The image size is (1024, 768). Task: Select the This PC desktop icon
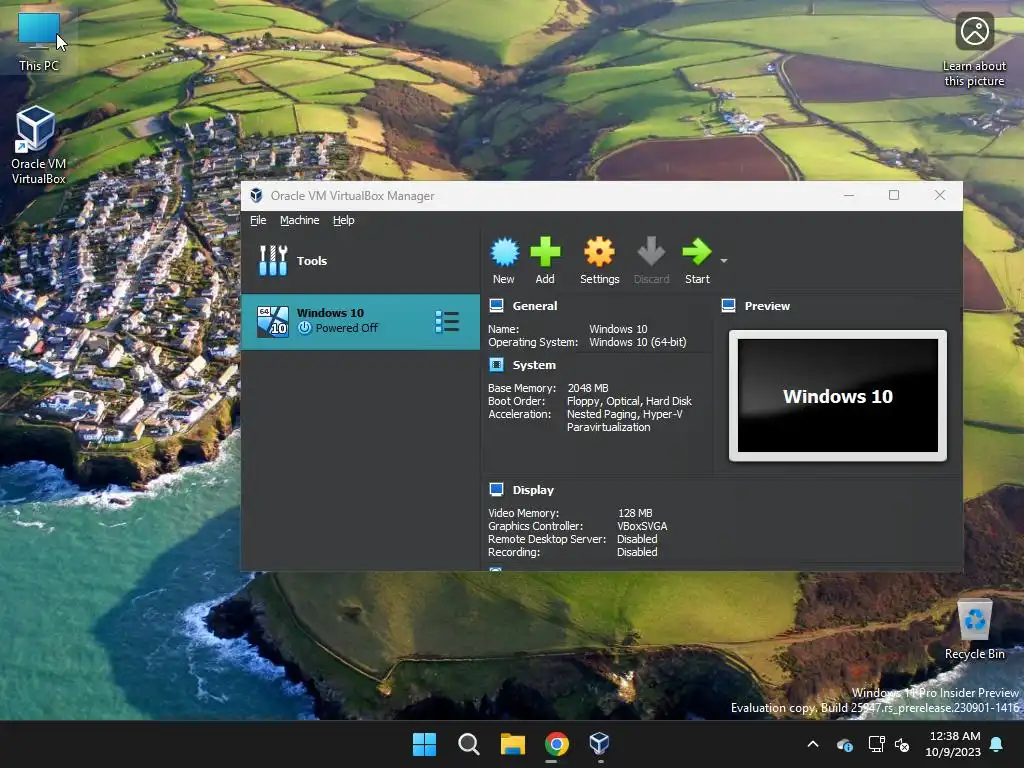[x=39, y=42]
